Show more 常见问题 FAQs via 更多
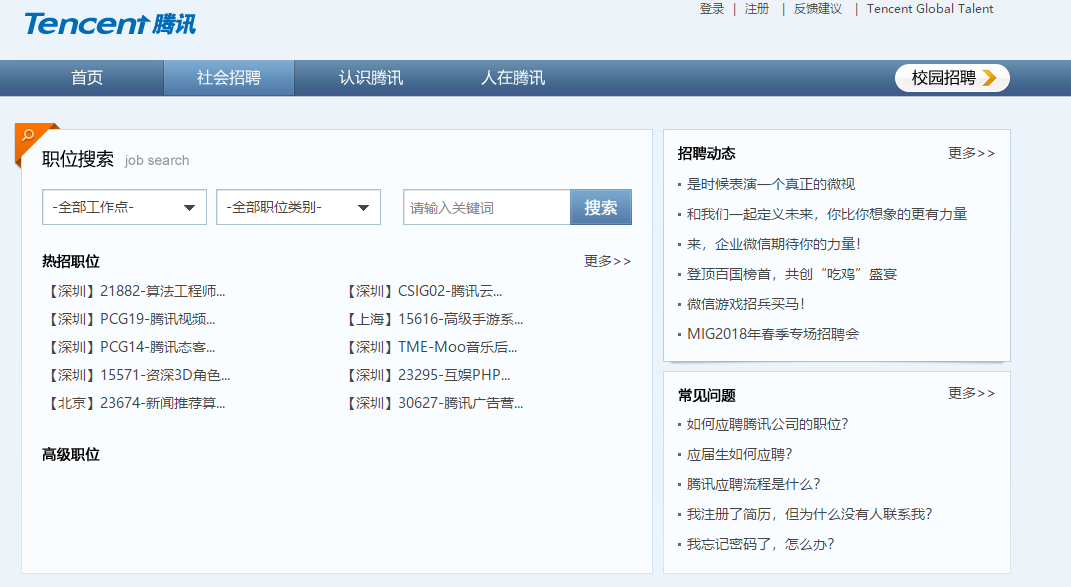Screen dimensions: 1071x587 click(971, 393)
